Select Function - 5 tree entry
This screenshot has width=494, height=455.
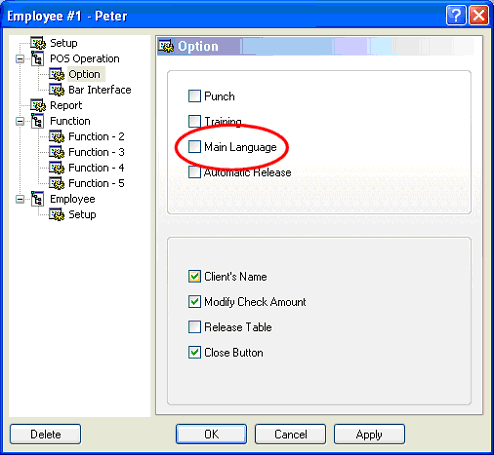[96, 183]
